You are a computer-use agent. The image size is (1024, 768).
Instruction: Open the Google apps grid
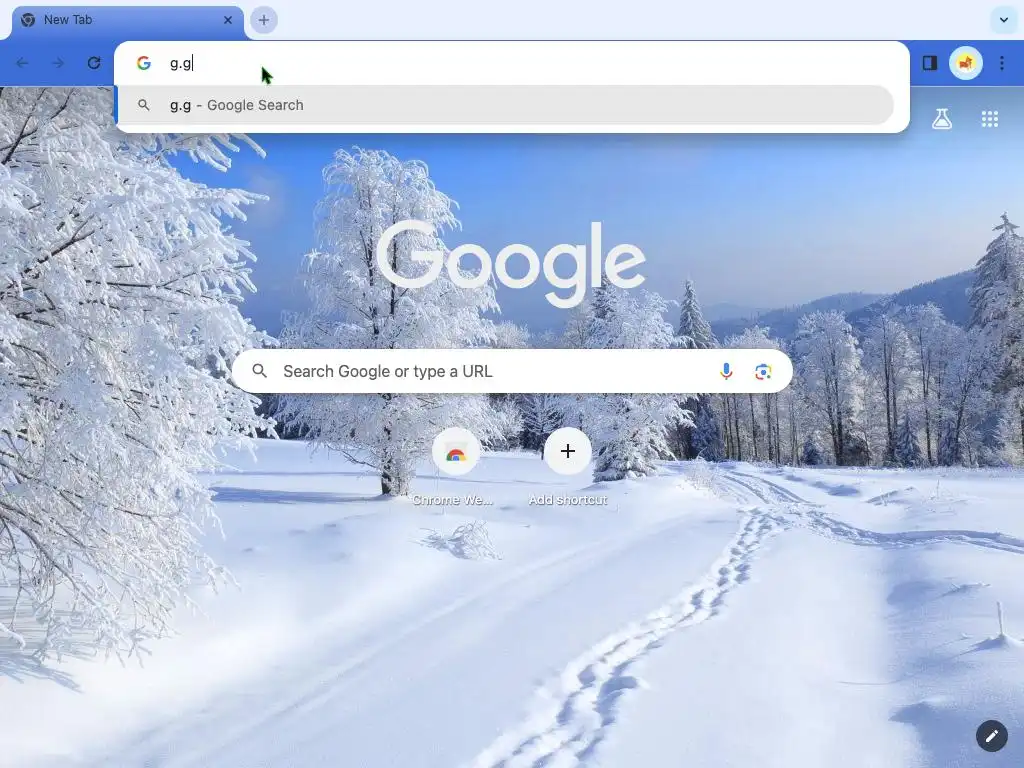[x=989, y=119]
